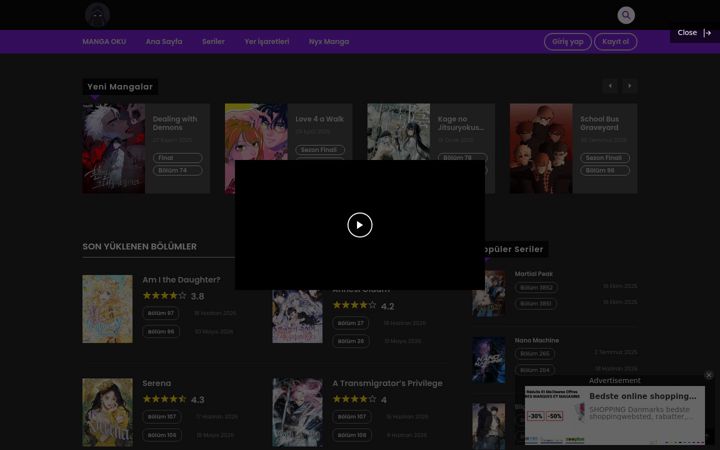Play the video in the center popup
The width and height of the screenshot is (720, 450).
coord(360,225)
